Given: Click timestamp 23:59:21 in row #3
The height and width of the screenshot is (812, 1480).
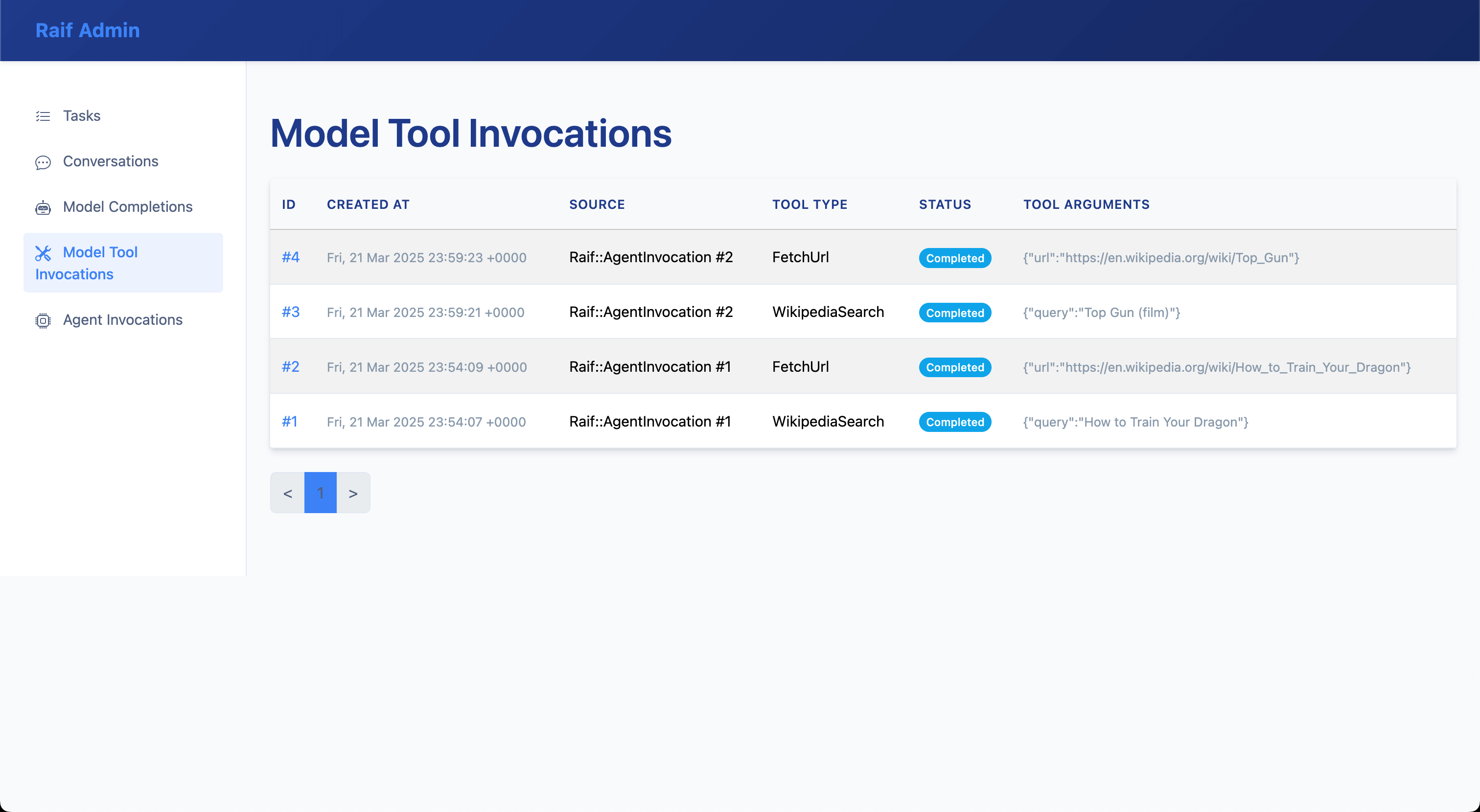Looking at the screenshot, I should tap(425, 313).
